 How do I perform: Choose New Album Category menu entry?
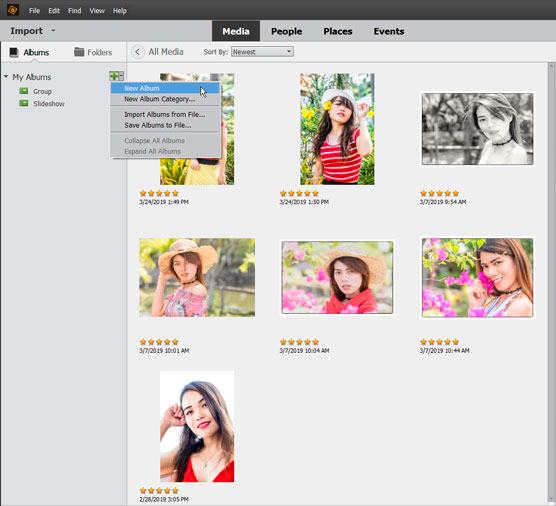tap(165, 99)
